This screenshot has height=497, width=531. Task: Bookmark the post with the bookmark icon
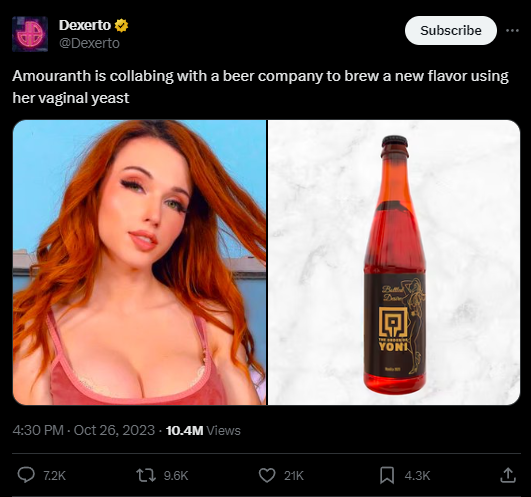point(387,475)
